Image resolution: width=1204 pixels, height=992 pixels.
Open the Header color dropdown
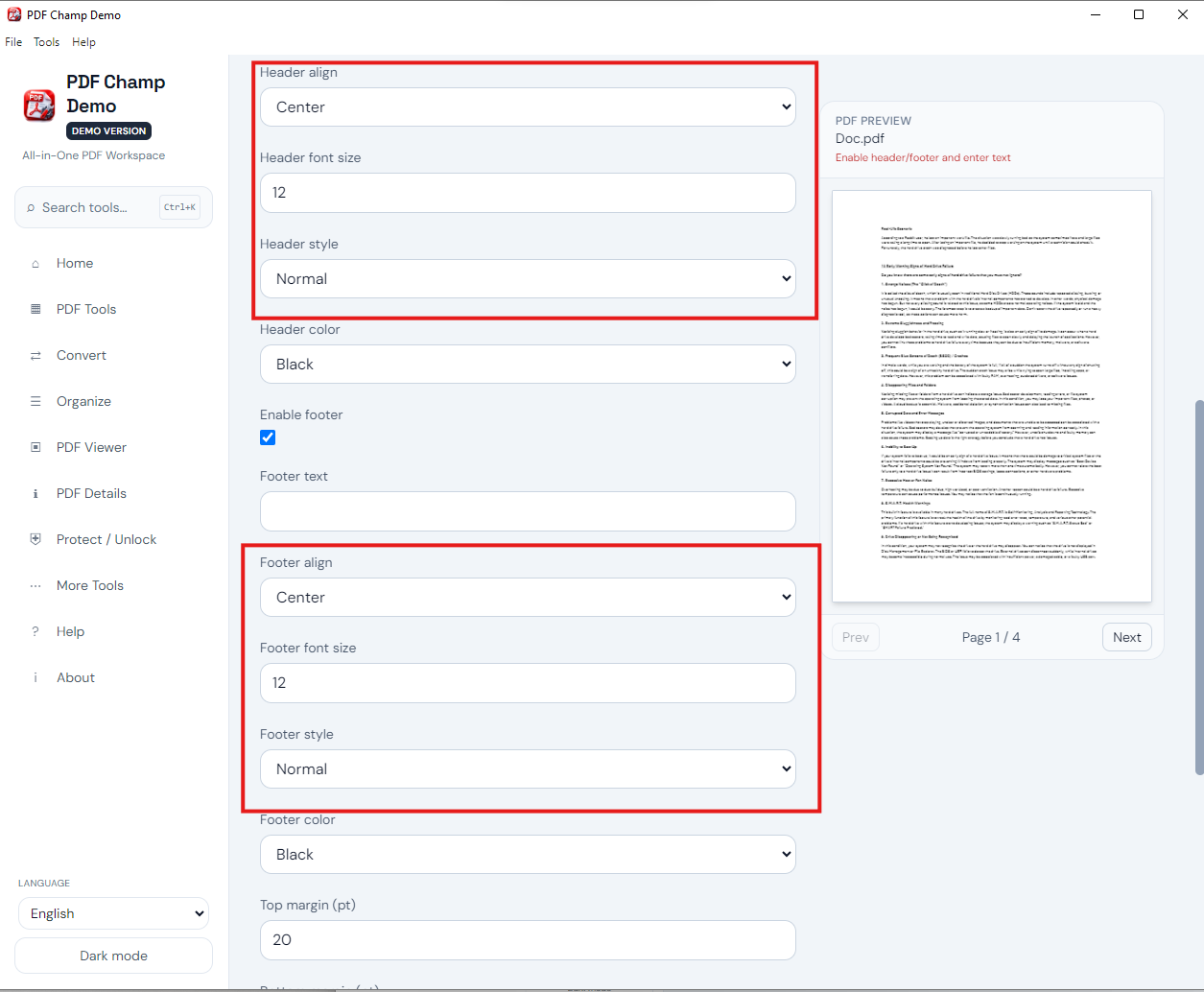528,365
